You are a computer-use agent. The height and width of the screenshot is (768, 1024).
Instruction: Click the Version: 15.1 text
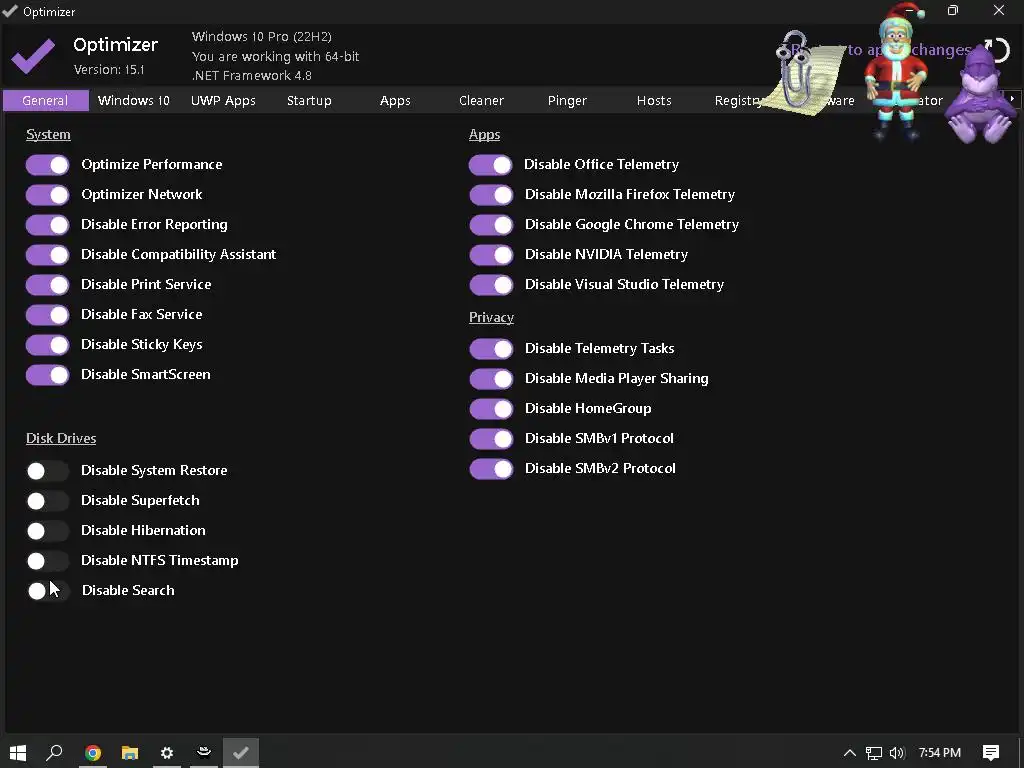tap(109, 69)
